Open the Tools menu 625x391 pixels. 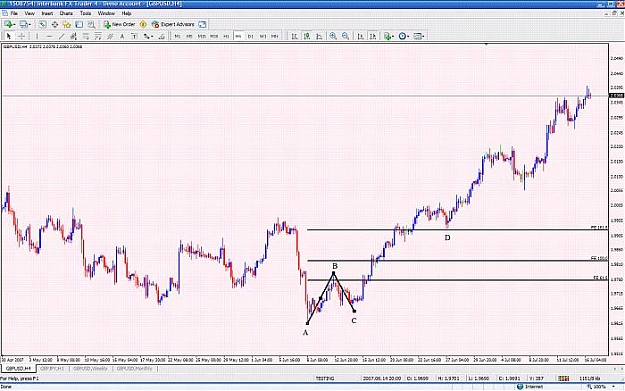pyautogui.click(x=86, y=13)
